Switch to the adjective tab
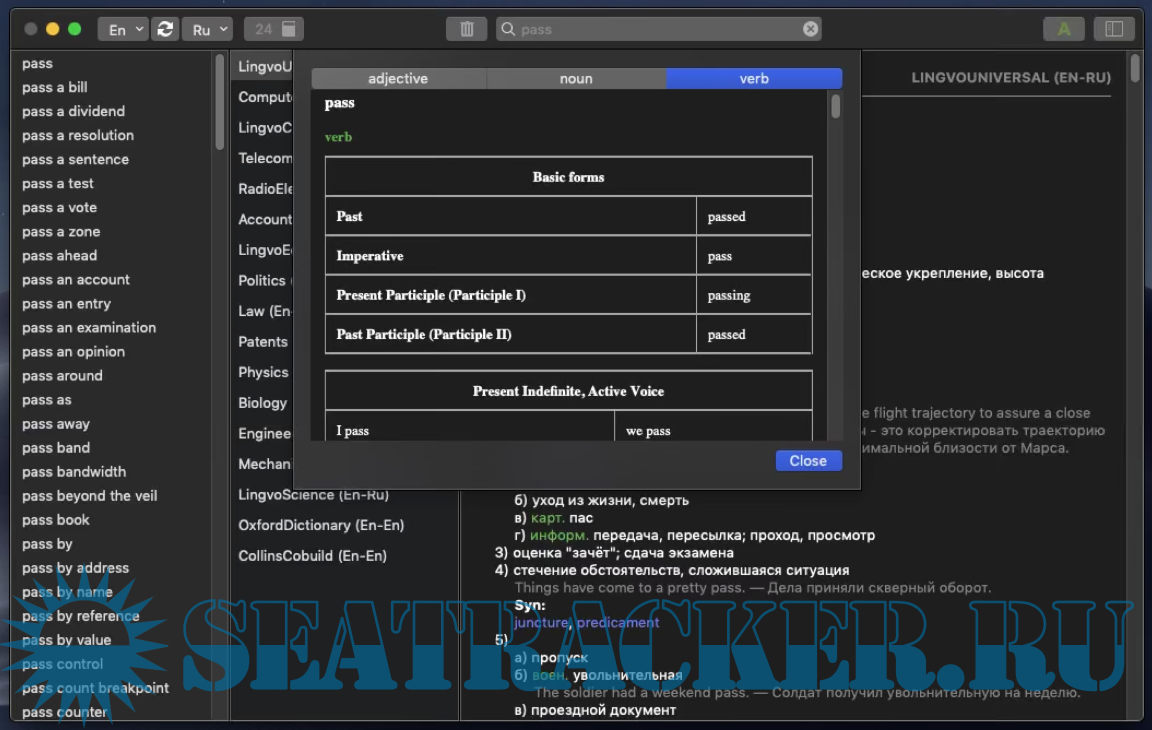1152x730 pixels. pyautogui.click(x=398, y=79)
